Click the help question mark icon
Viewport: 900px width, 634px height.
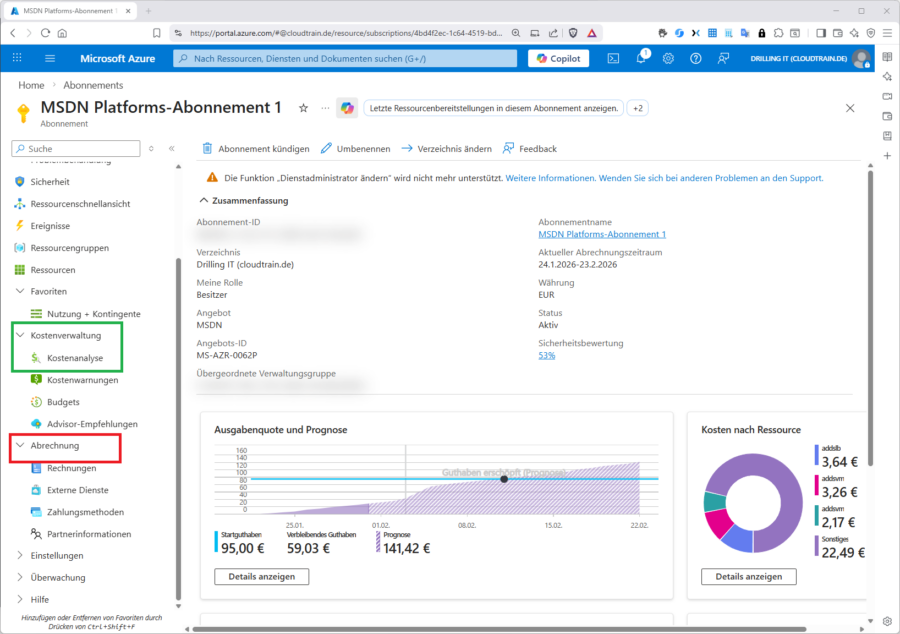(x=696, y=58)
